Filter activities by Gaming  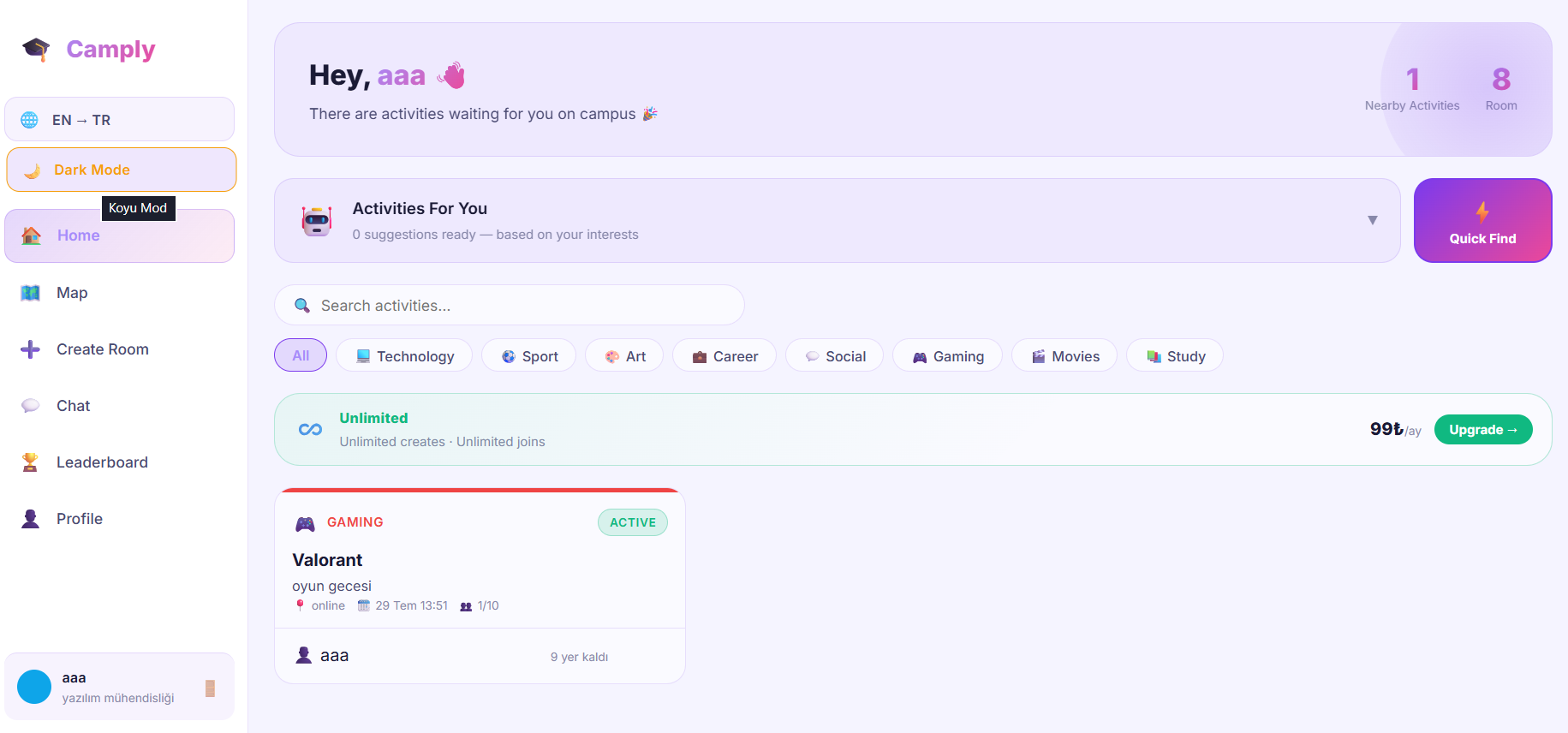[x=947, y=355]
